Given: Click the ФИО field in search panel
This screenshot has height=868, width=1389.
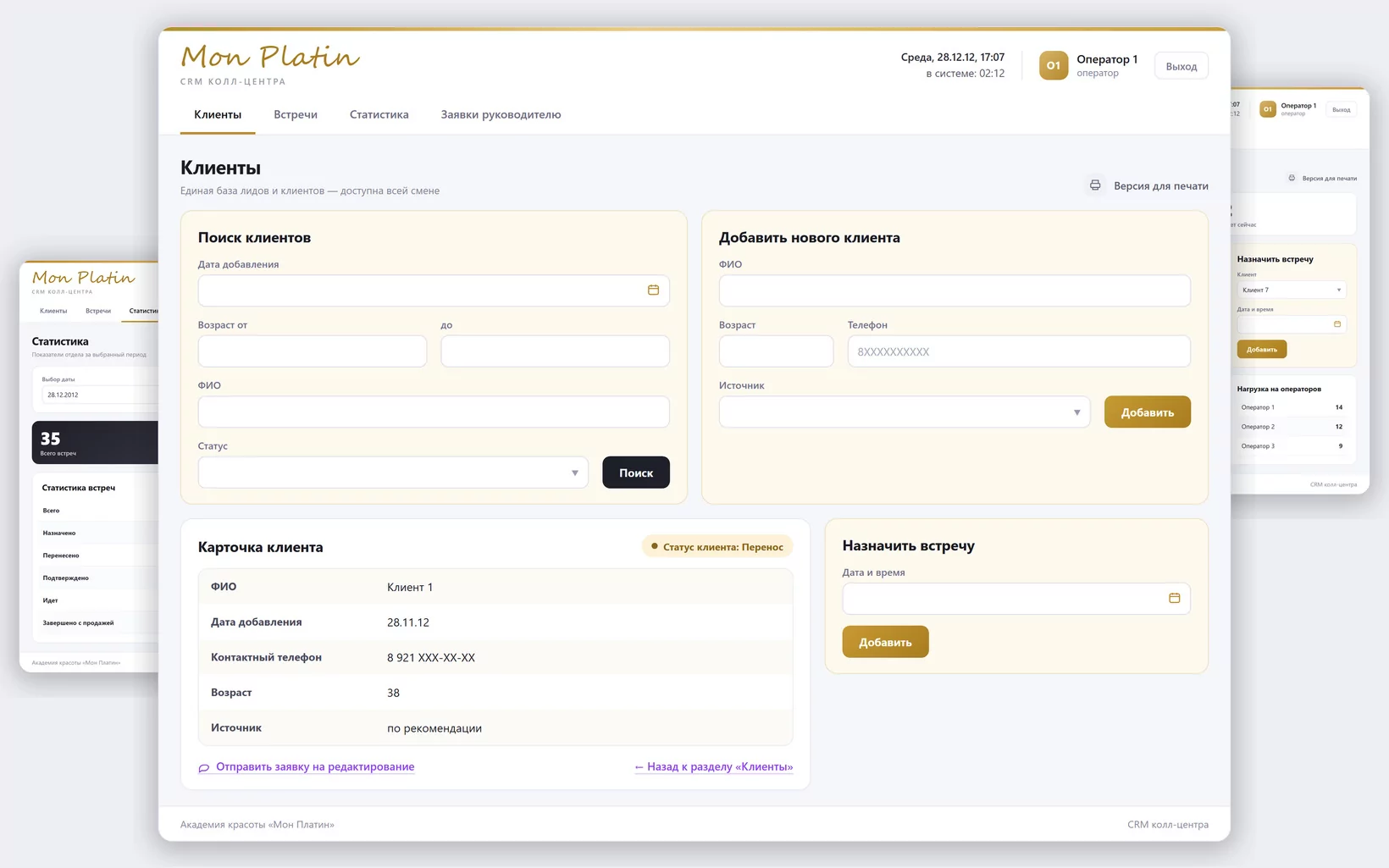Looking at the screenshot, I should [434, 412].
